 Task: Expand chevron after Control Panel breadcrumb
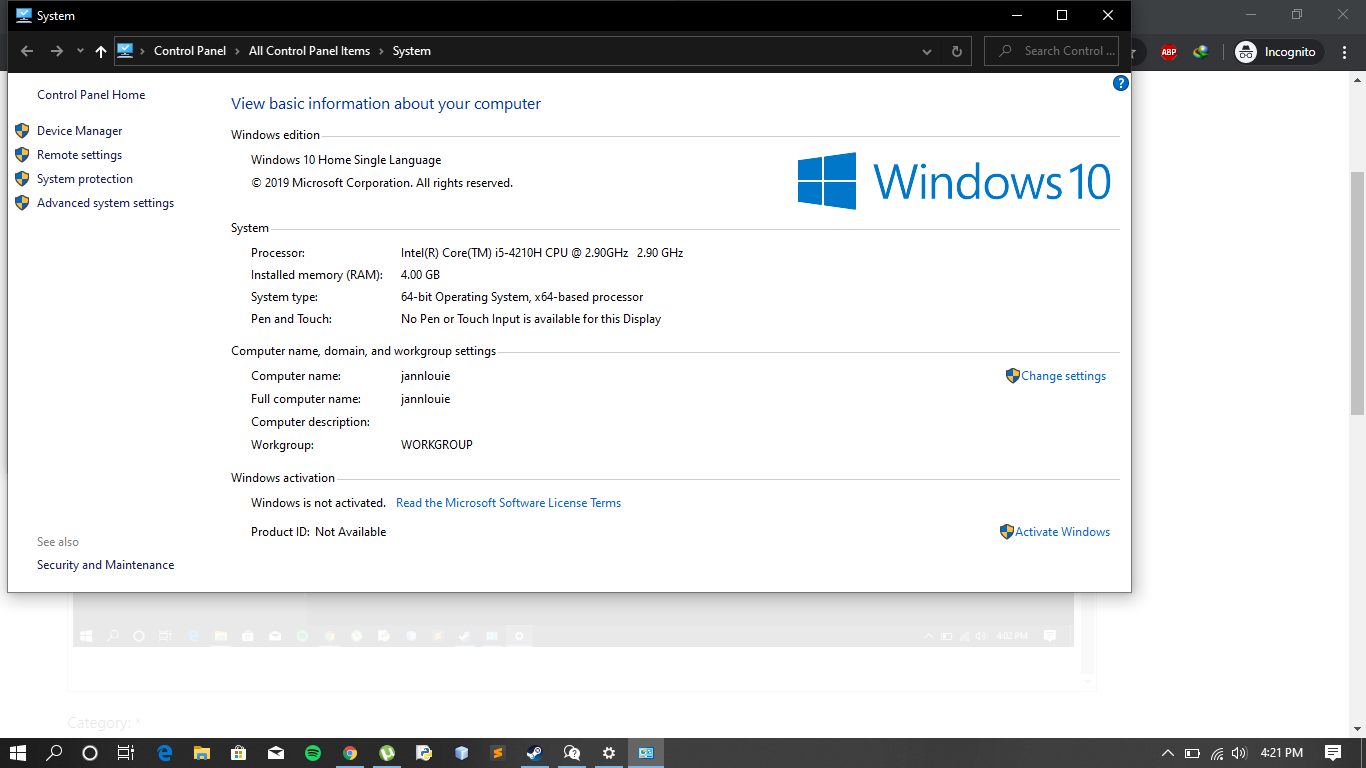coord(238,51)
